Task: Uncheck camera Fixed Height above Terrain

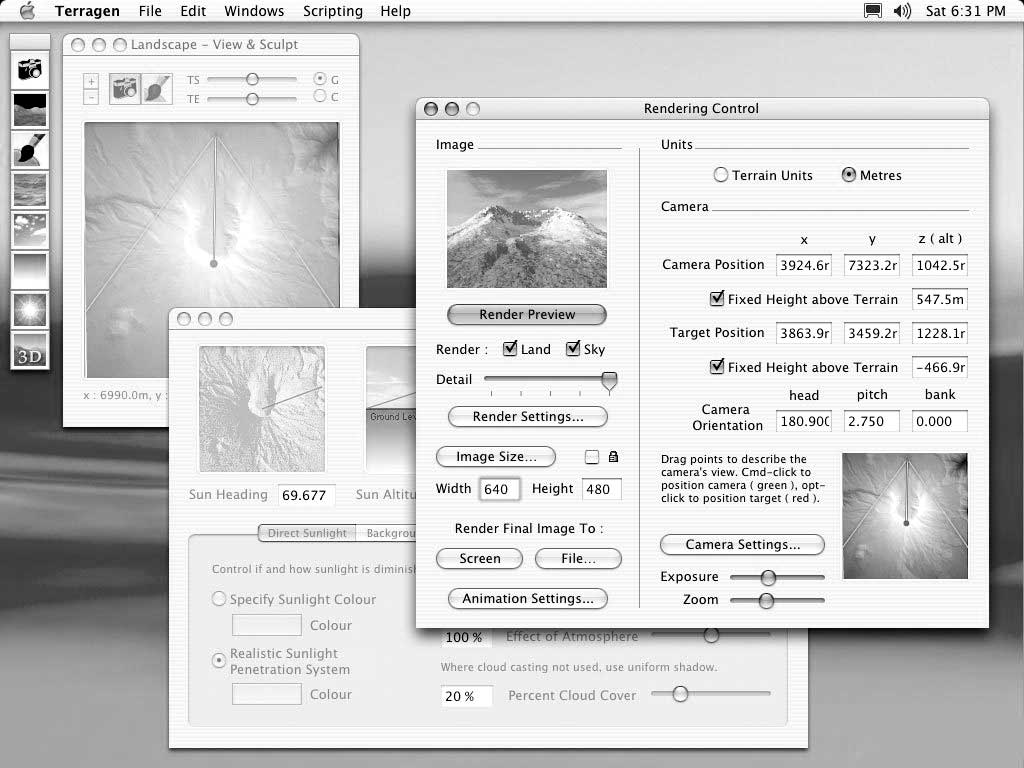Action: pyautogui.click(x=716, y=298)
